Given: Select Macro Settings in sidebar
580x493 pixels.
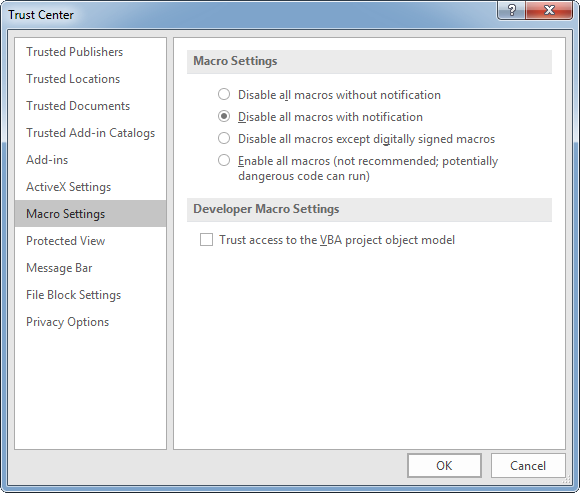Looking at the screenshot, I should tap(90, 214).
